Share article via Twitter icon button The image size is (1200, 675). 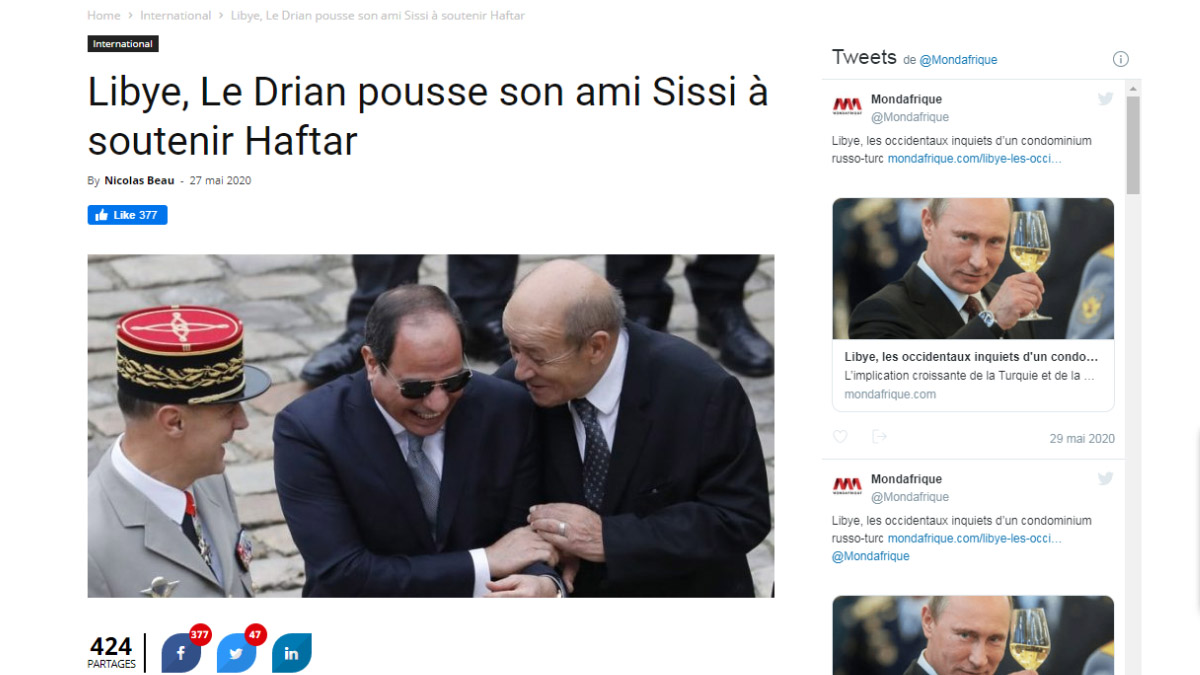[236, 653]
